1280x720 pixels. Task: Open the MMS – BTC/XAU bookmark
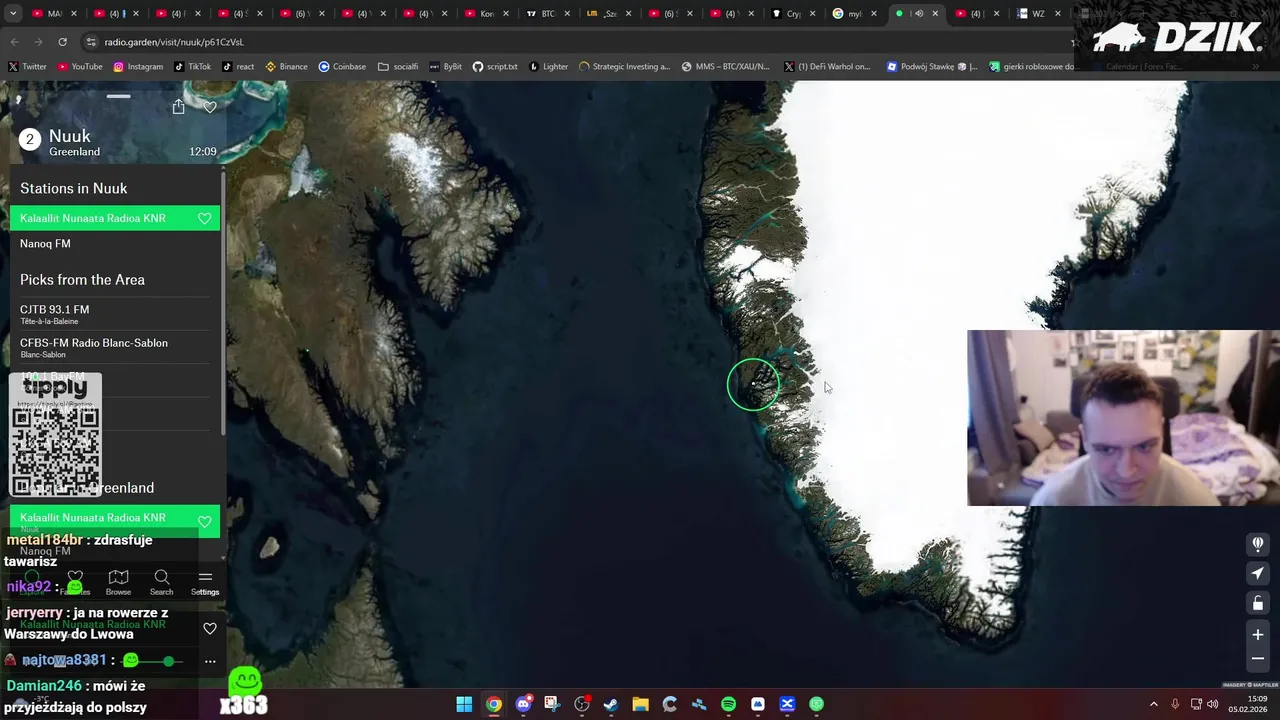(726, 67)
